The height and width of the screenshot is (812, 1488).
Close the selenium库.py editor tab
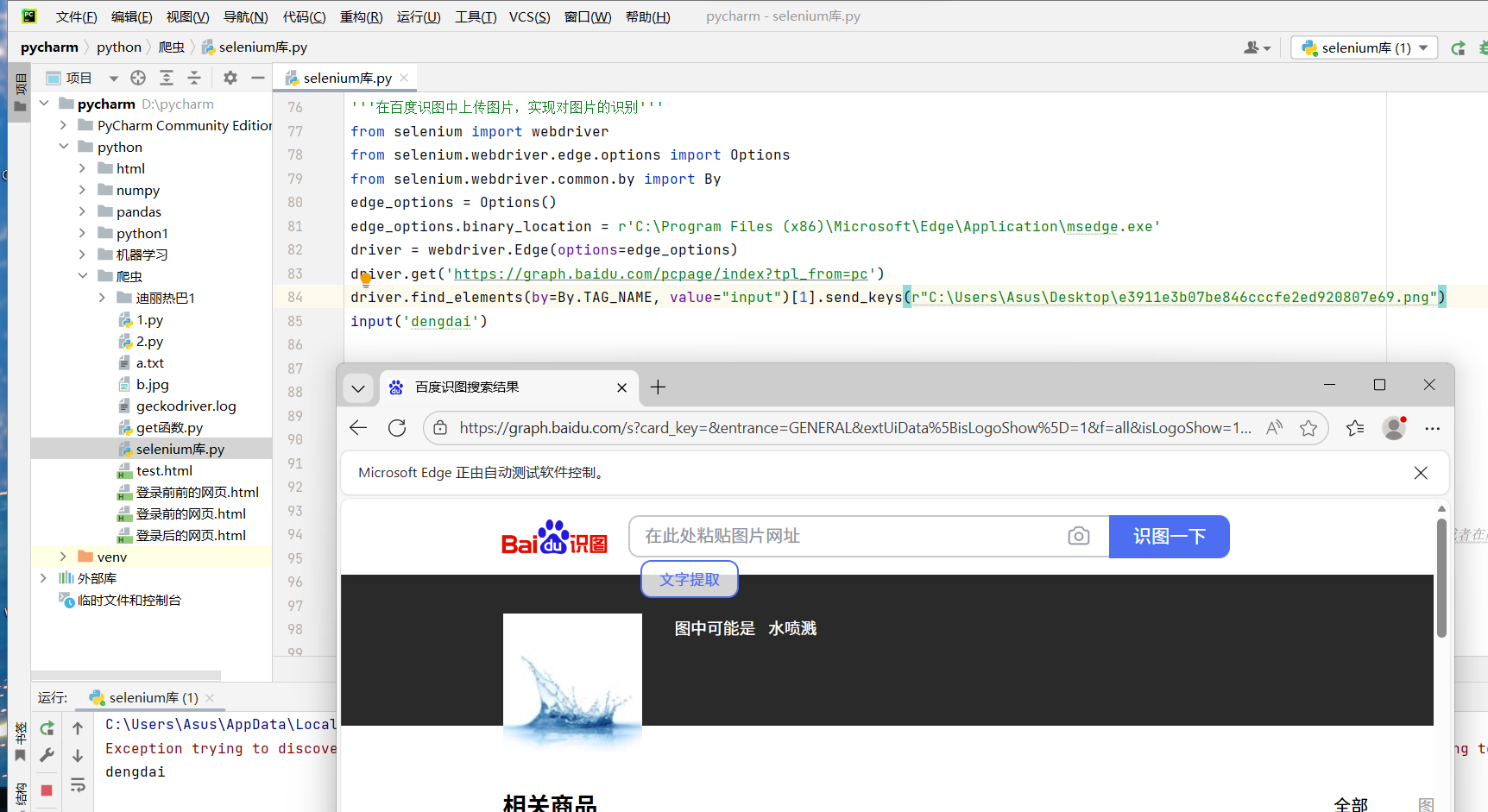point(404,78)
